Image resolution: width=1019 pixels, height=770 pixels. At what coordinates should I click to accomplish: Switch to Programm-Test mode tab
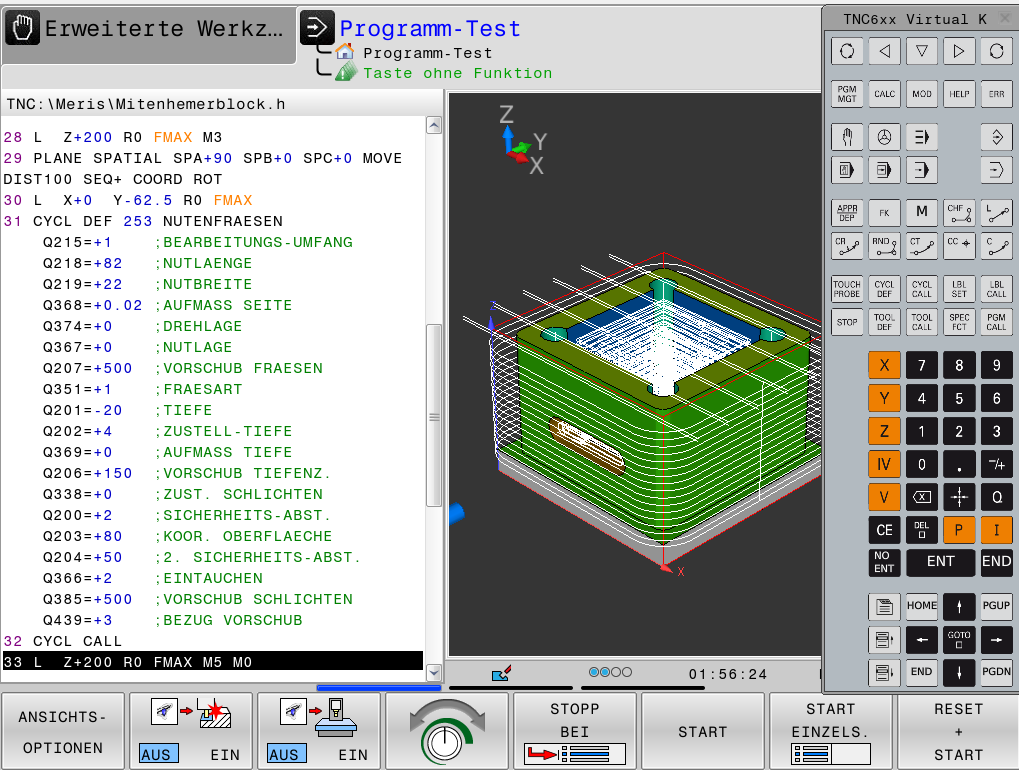[430, 30]
